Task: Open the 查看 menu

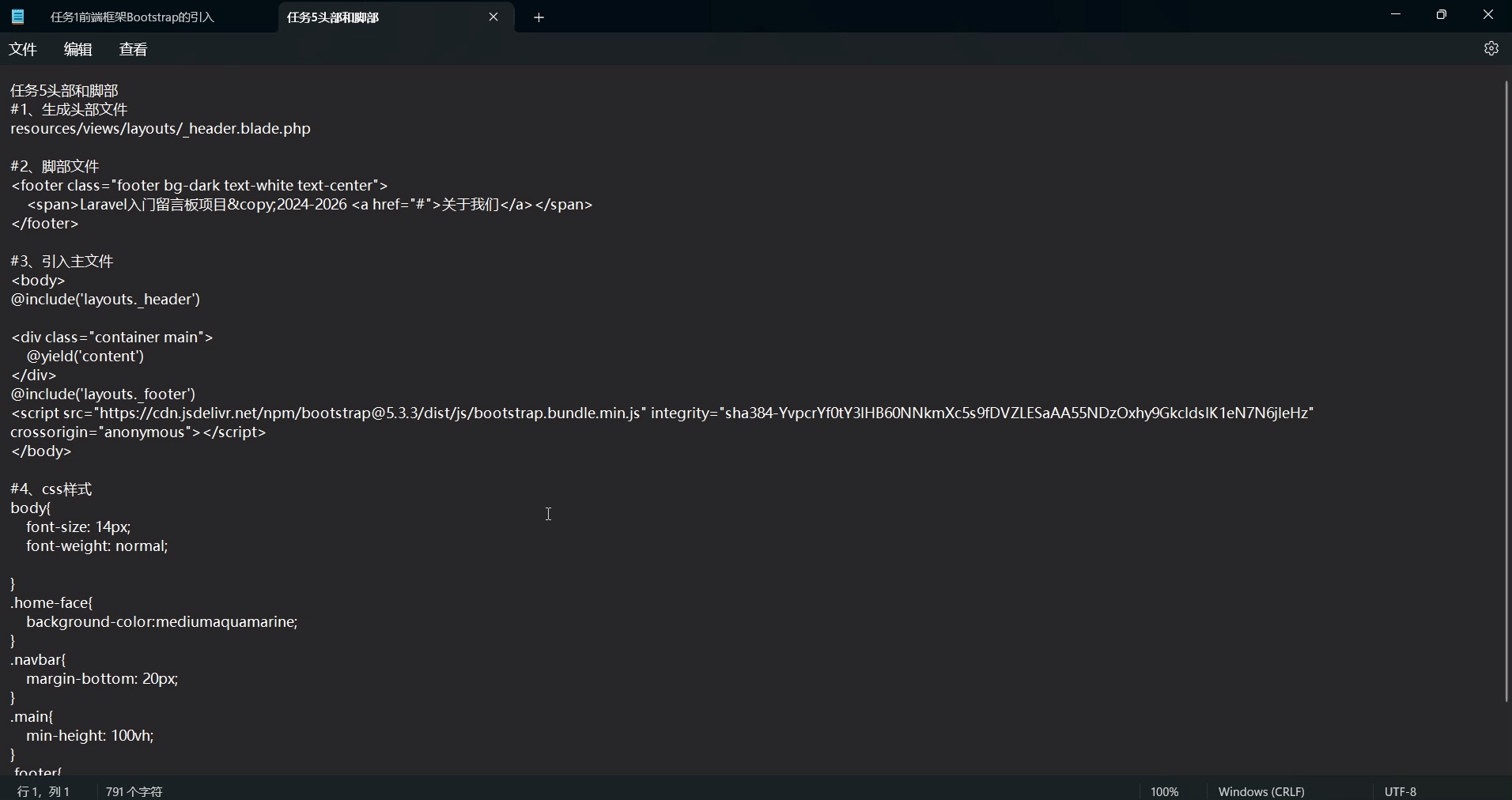Action: (x=133, y=48)
